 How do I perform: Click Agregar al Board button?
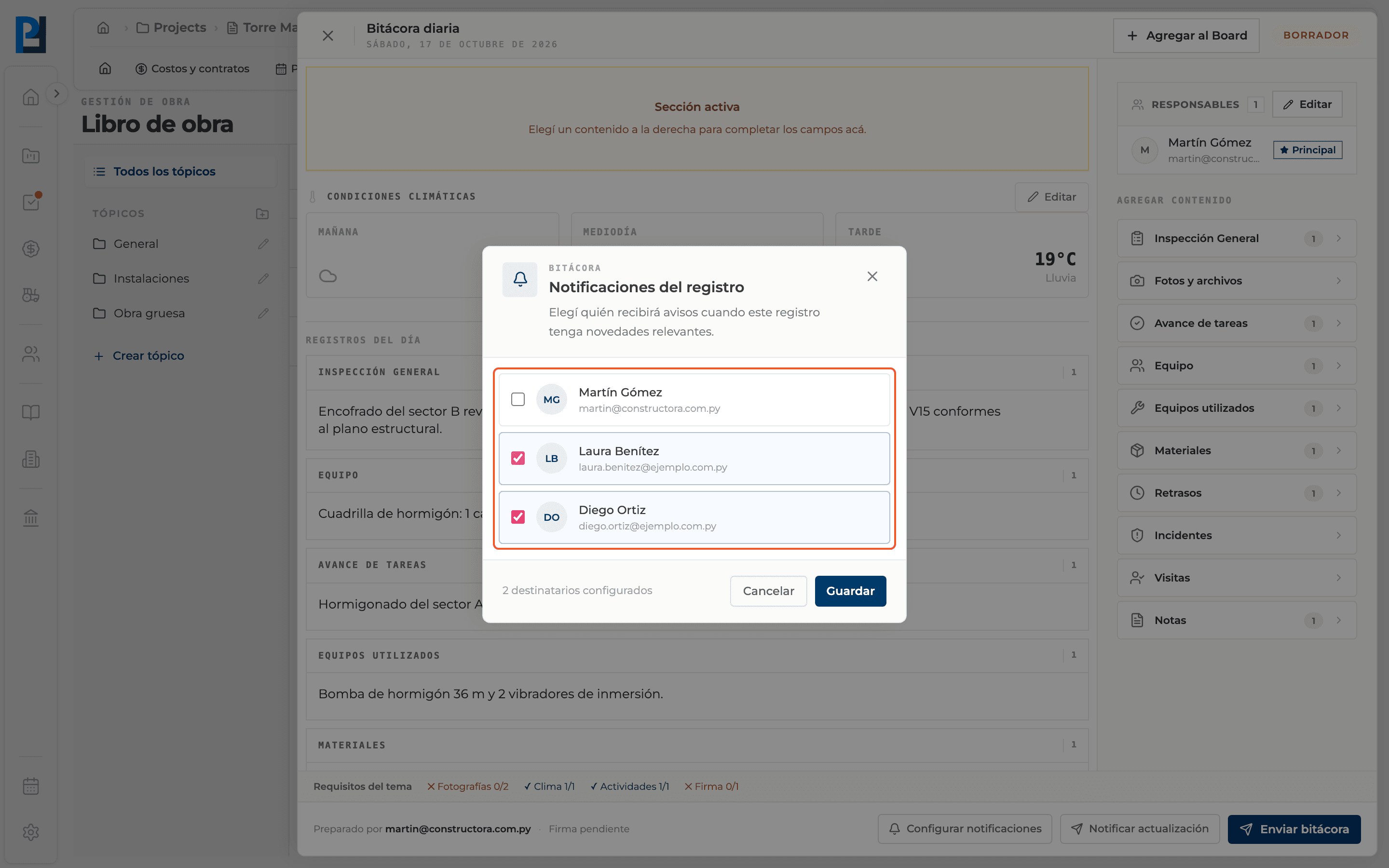click(x=1186, y=36)
